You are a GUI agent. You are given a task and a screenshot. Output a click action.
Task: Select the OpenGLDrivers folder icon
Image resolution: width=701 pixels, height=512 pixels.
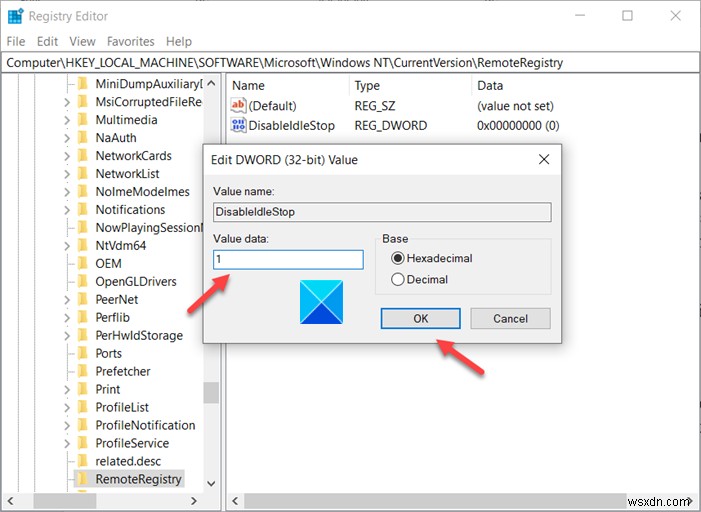point(83,281)
